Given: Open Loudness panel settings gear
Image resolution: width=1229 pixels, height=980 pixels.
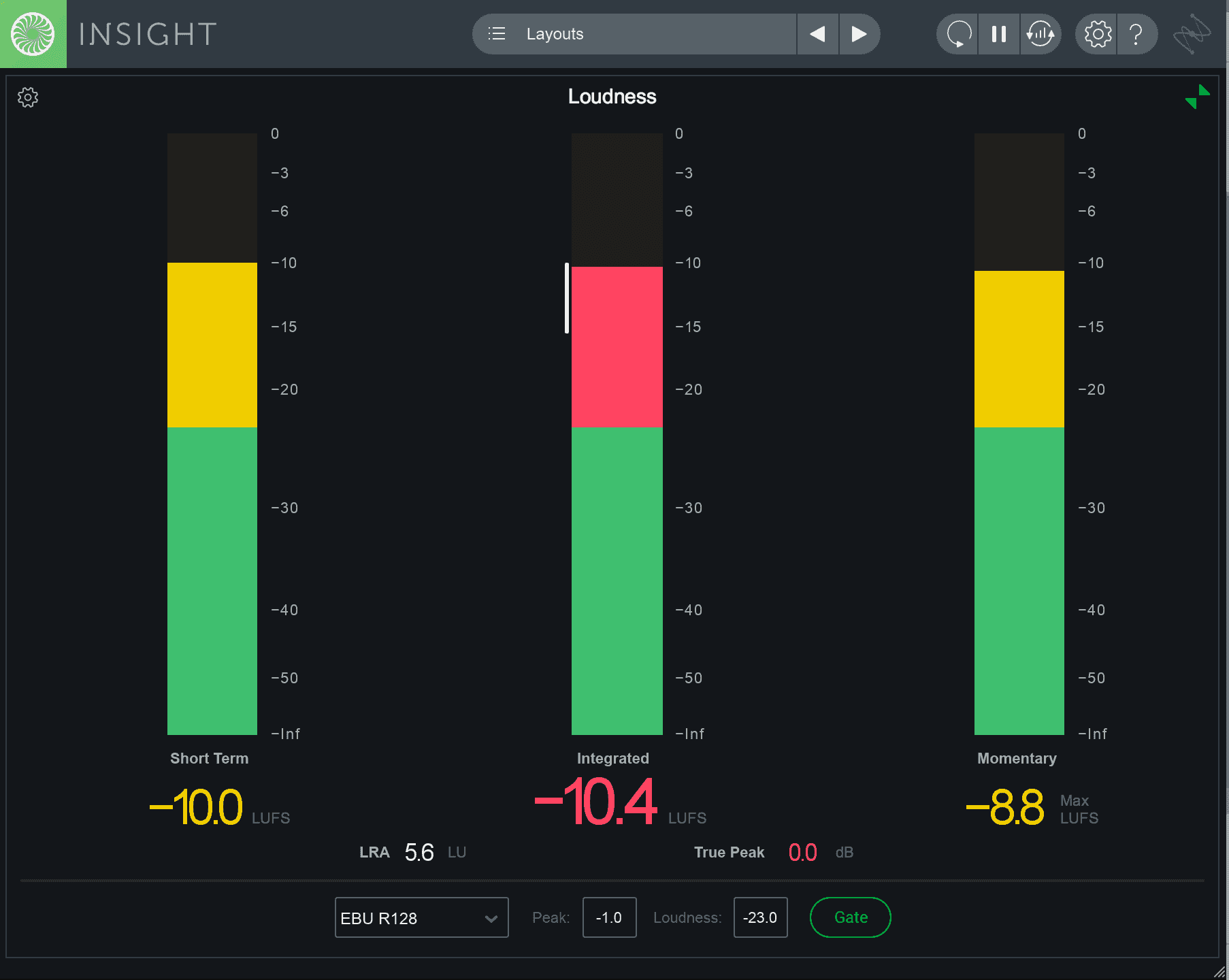Looking at the screenshot, I should point(28,97).
